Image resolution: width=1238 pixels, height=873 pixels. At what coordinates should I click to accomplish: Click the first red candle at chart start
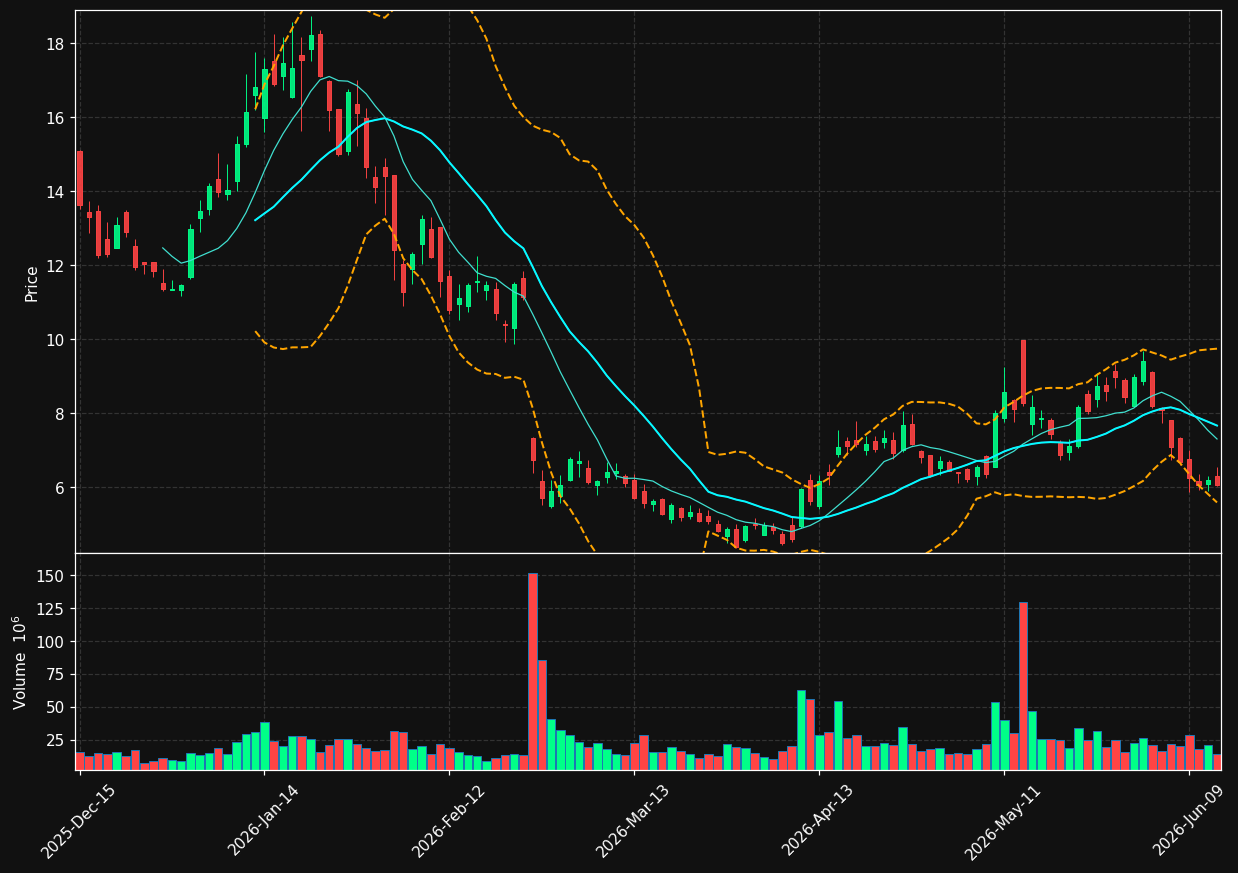80,179
